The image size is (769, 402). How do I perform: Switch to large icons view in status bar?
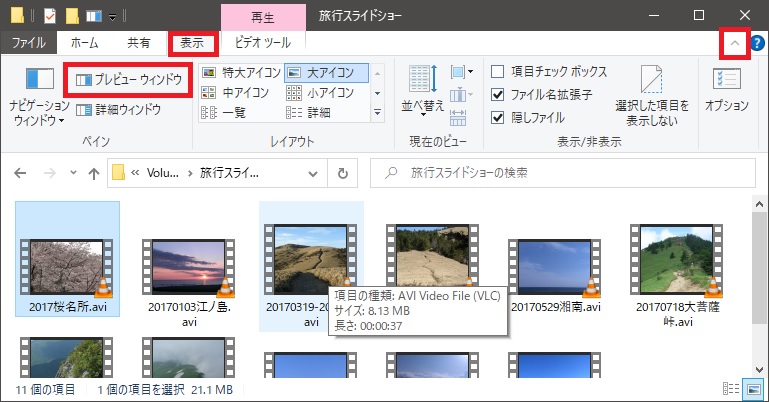[753, 389]
